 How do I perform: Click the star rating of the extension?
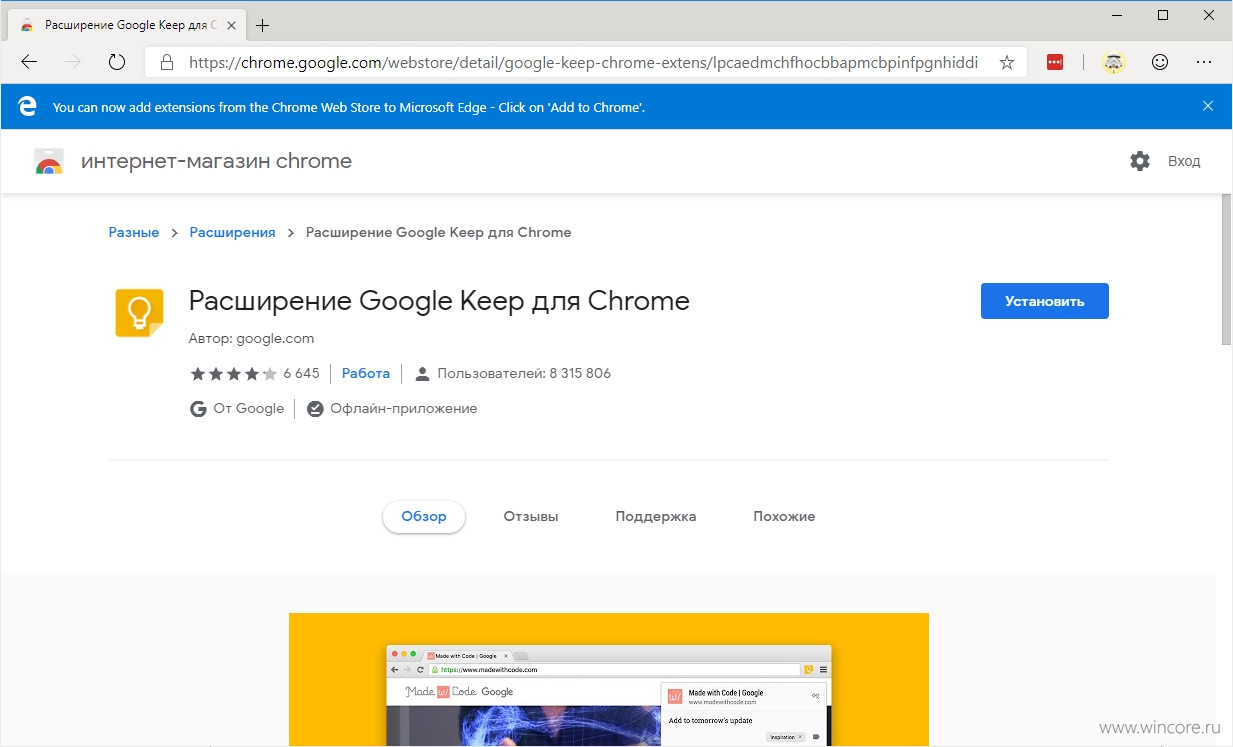233,373
